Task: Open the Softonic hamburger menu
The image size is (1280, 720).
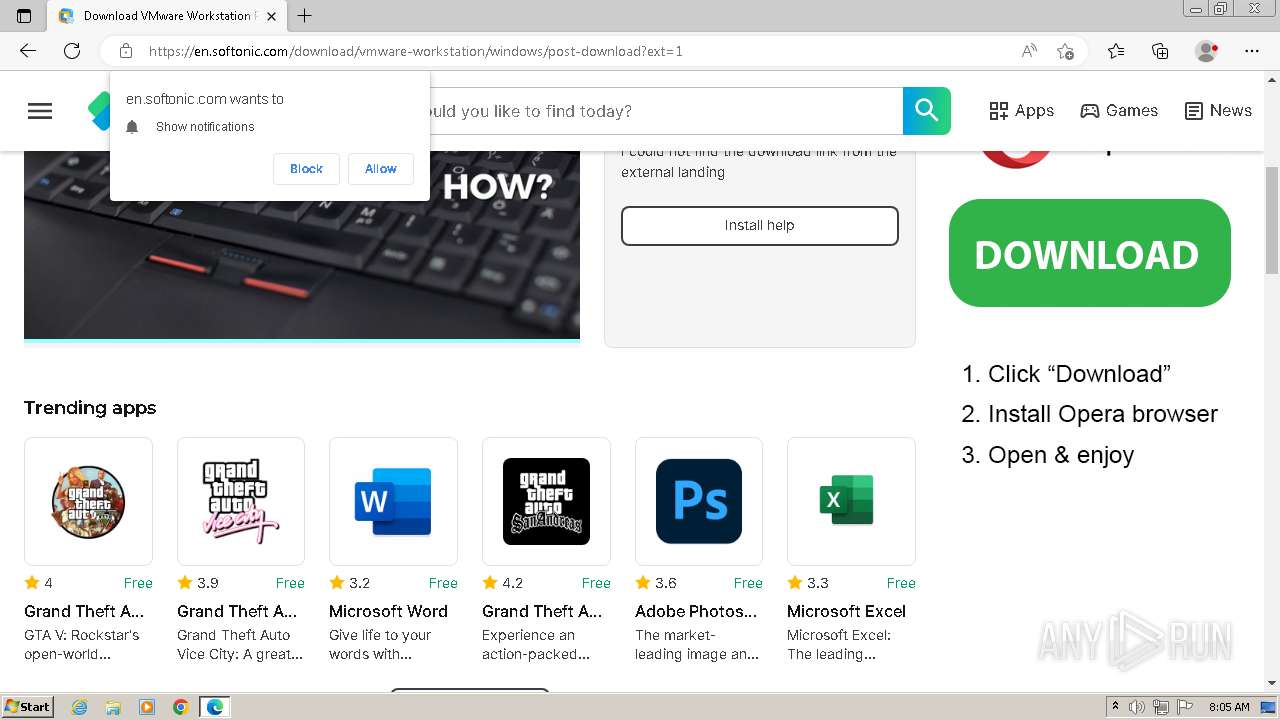Action: 40,111
